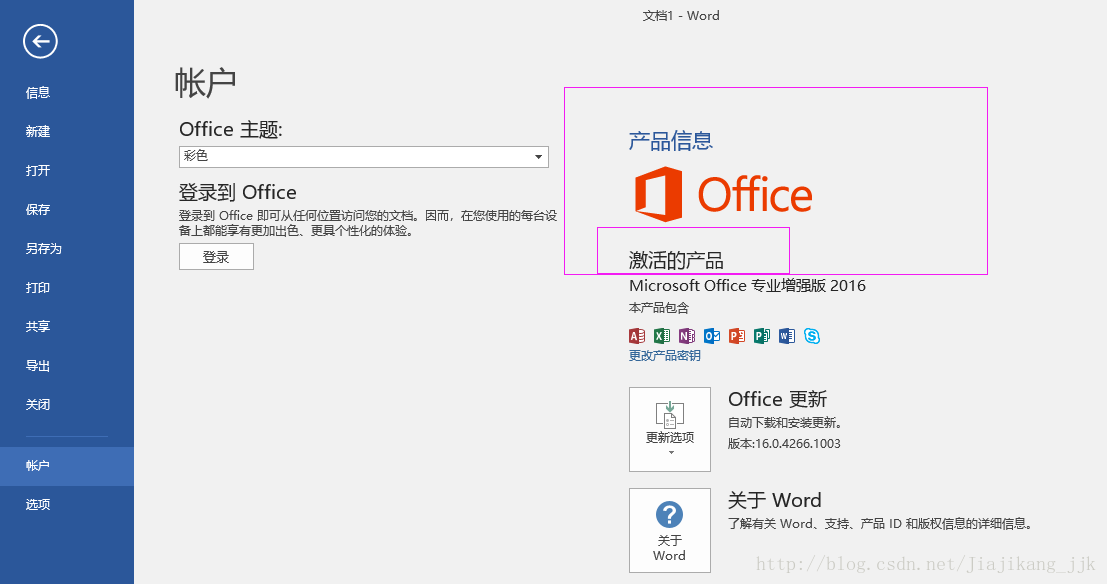
Task: Click the Office logo under 产品信息
Action: click(724, 194)
